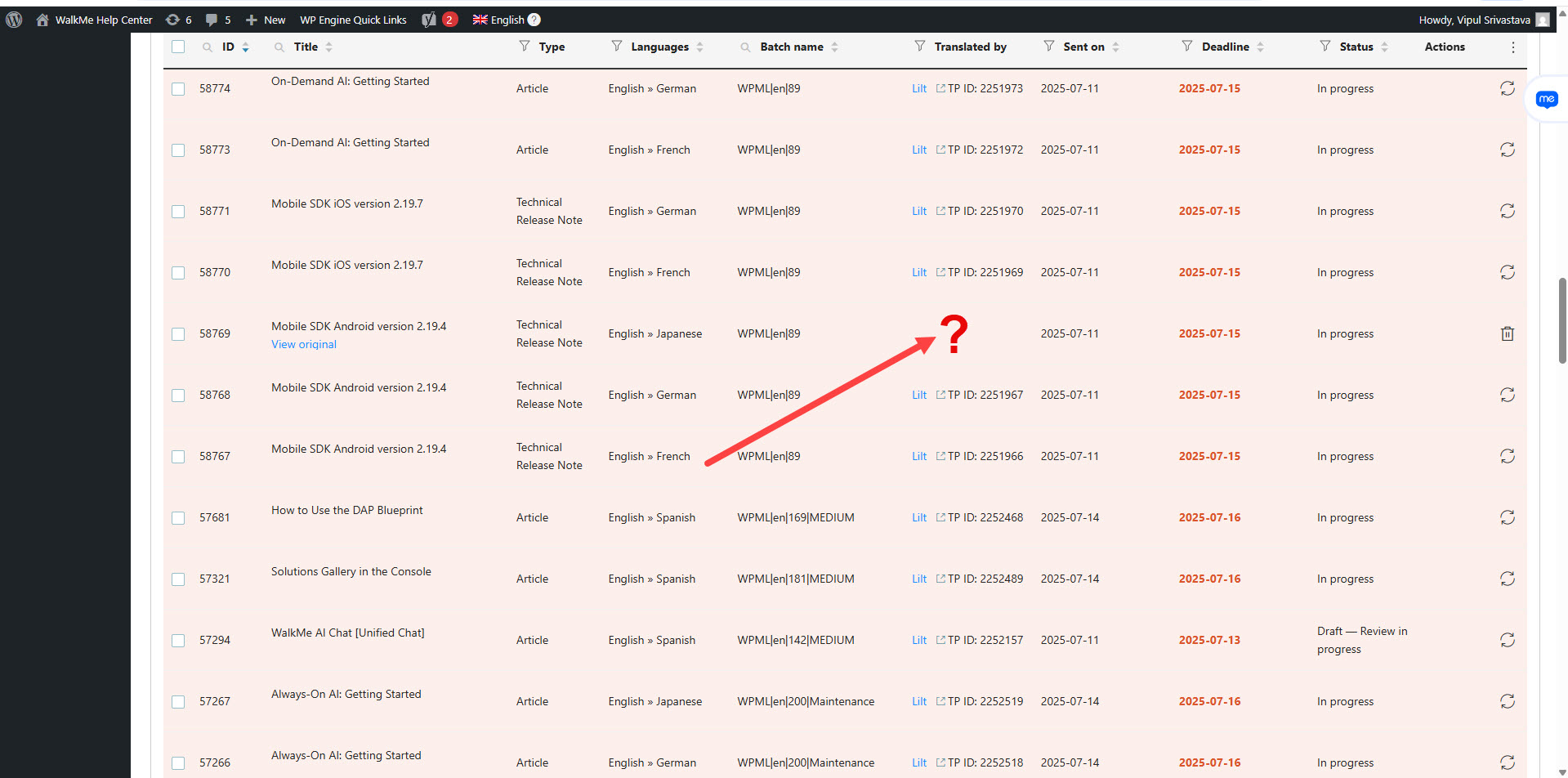Screen dimensions: 1568x778
Task: Click the search icon for Batch name column
Action: 745,47
